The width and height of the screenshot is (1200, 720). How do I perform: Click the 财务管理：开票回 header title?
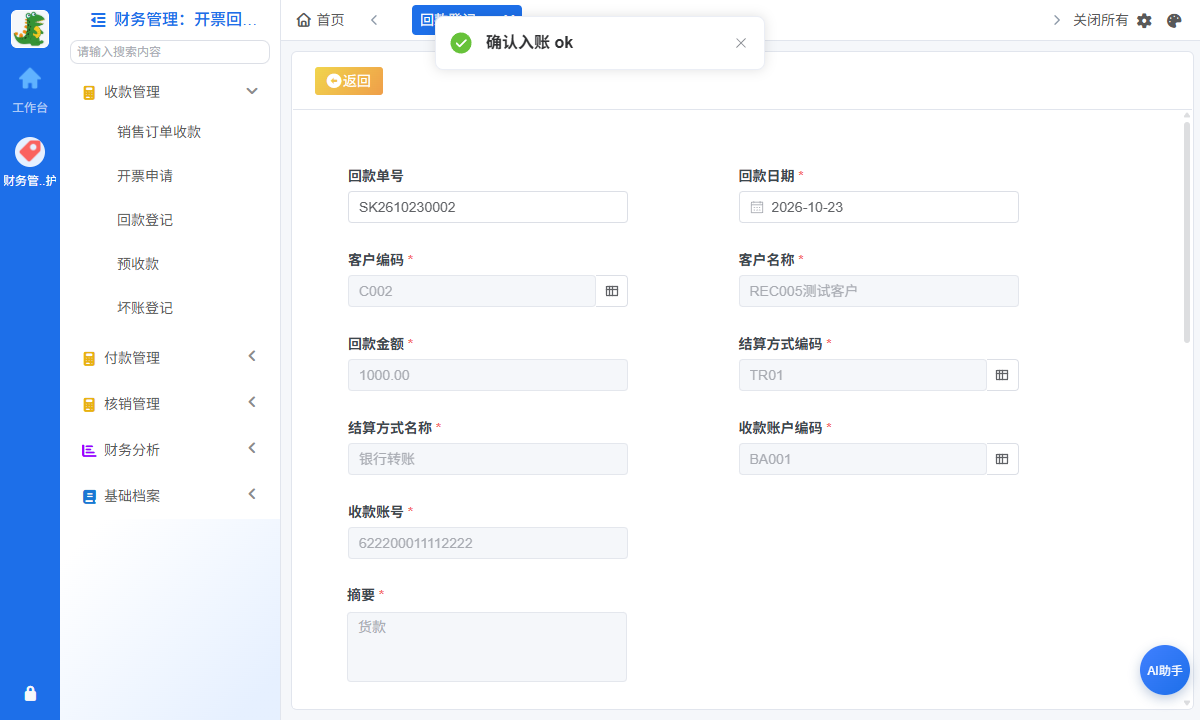pos(186,19)
